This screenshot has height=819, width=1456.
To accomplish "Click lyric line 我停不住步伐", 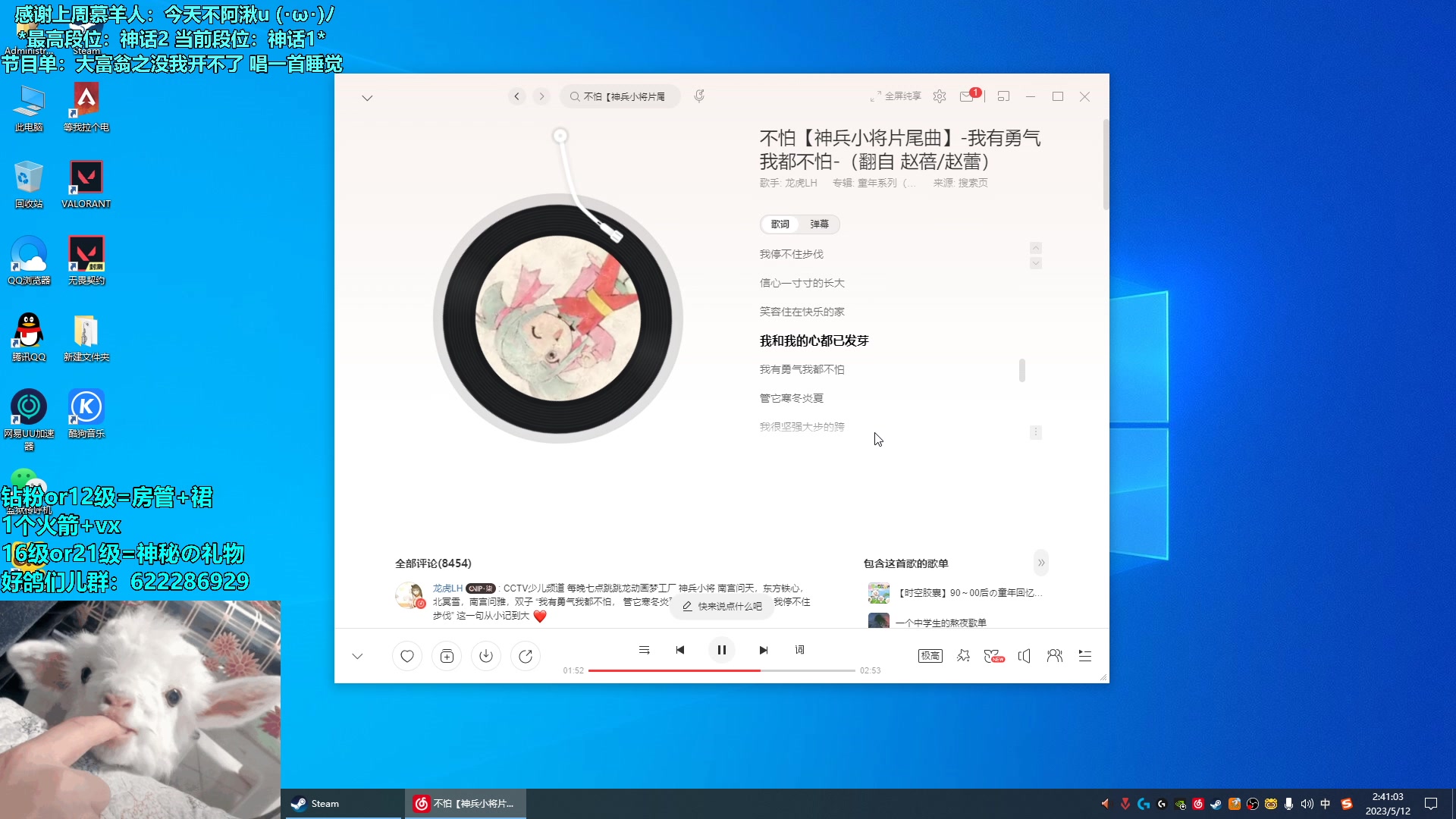I will 791,254.
